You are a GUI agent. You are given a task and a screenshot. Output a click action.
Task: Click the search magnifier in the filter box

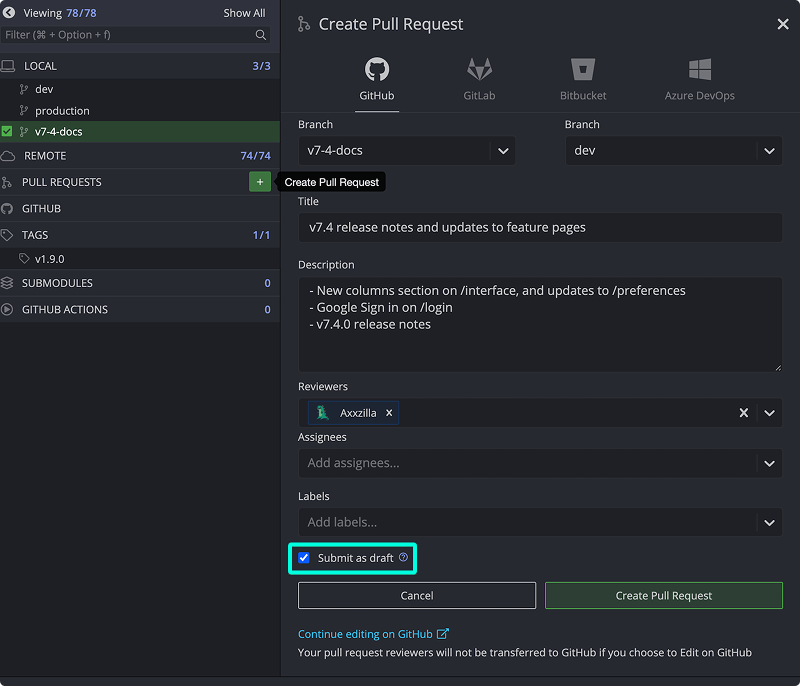261,35
